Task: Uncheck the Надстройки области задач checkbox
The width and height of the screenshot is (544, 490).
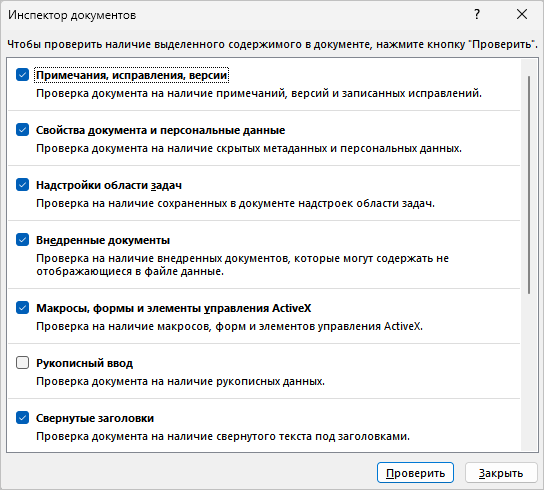Action: click(x=23, y=185)
